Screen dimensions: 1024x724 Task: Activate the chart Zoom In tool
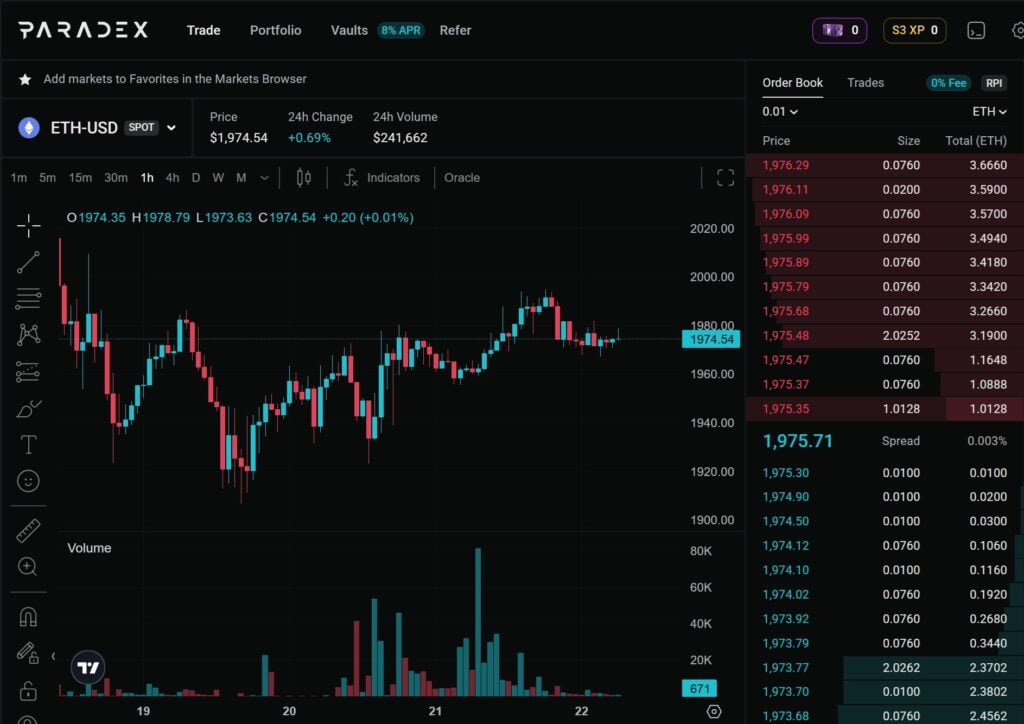coord(28,566)
